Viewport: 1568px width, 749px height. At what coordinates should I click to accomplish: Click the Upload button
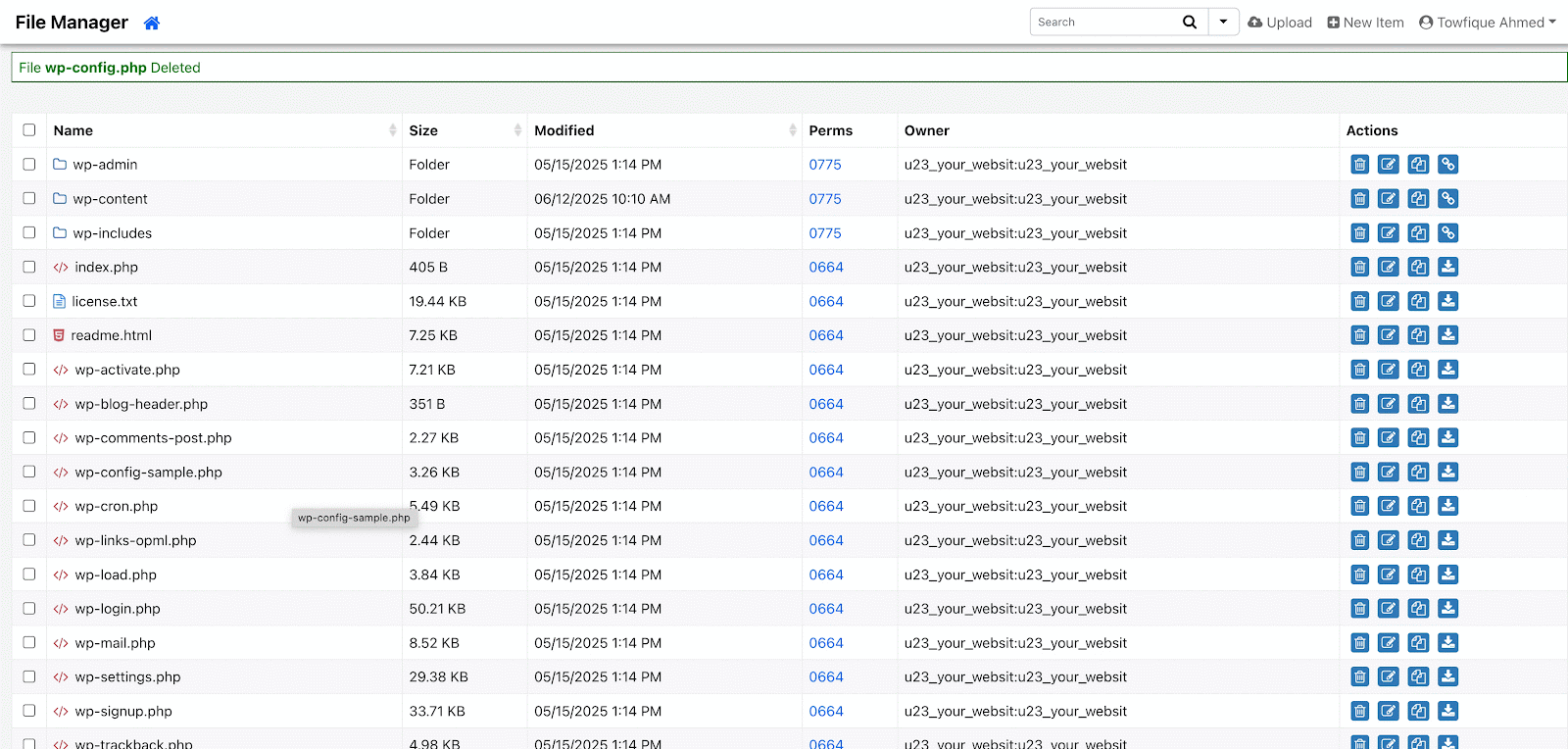pos(1280,23)
